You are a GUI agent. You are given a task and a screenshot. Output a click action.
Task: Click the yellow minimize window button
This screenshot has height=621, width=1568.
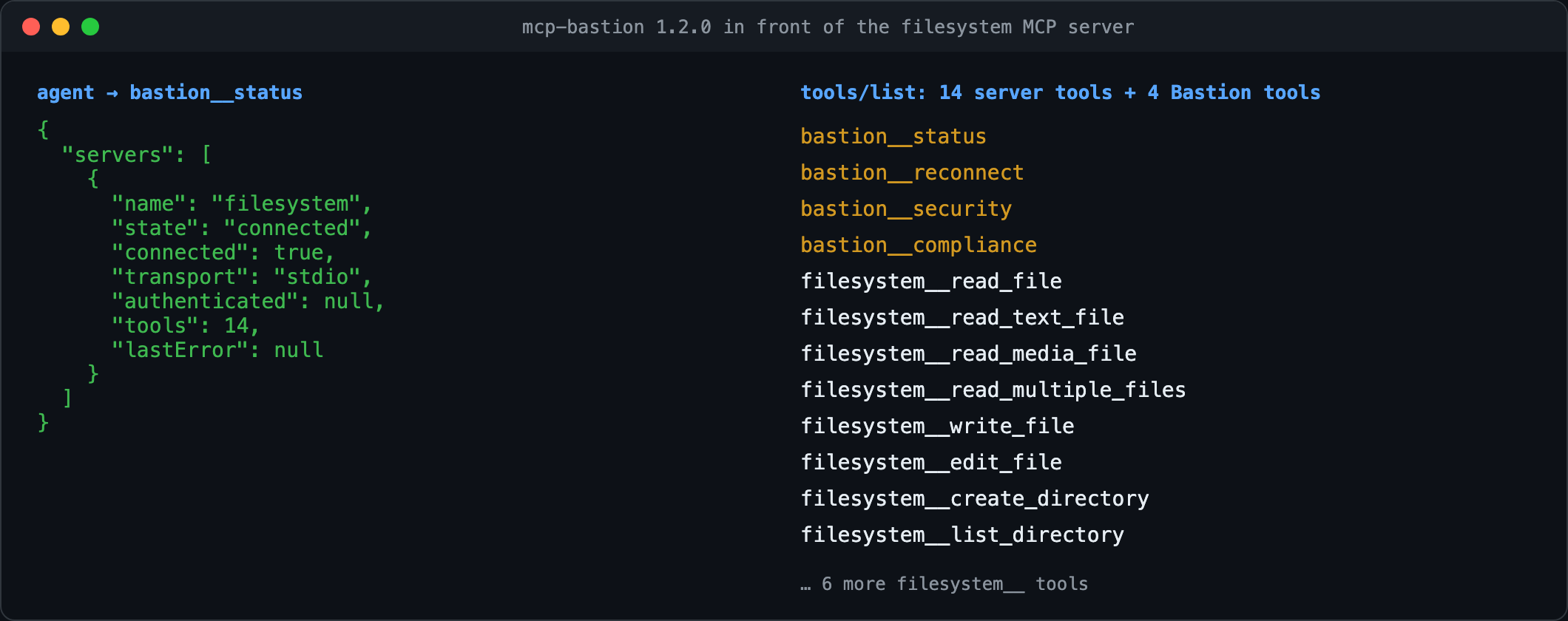pos(61,27)
